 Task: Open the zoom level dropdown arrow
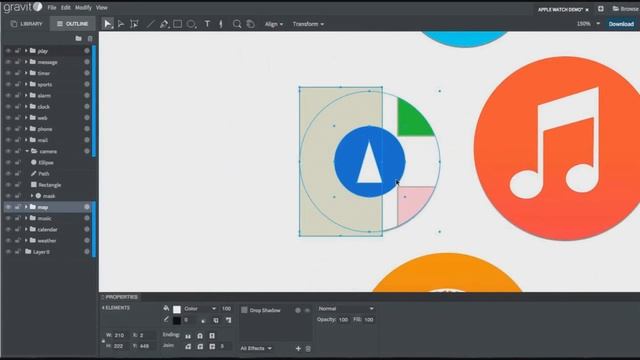click(598, 24)
